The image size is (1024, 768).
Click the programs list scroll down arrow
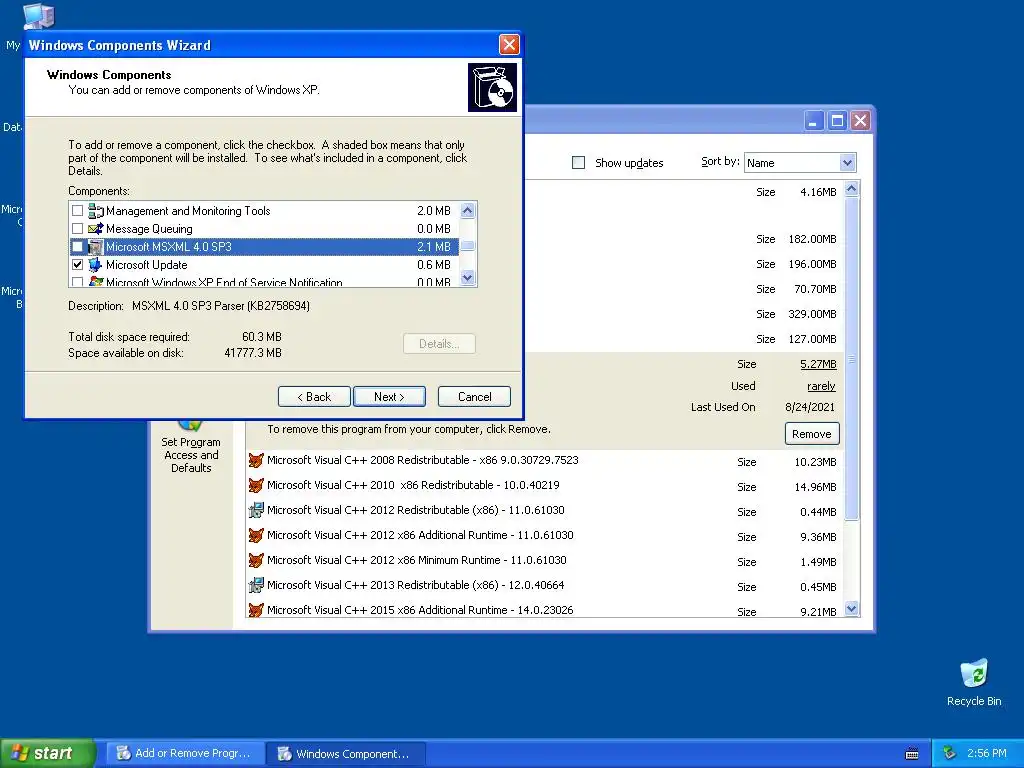pos(851,609)
